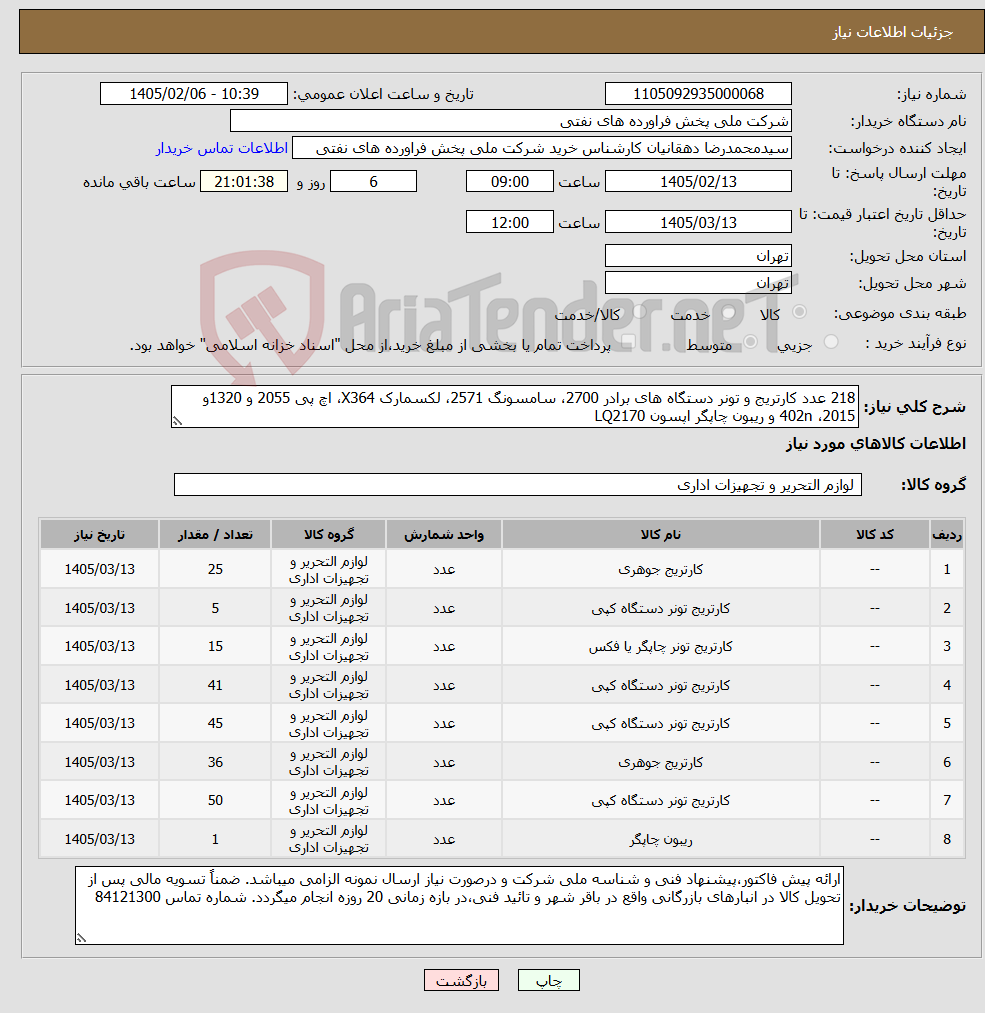Click the announcement date field 1405/02/06 - 10:39
Screen dimensions: 985x1013
tap(194, 94)
